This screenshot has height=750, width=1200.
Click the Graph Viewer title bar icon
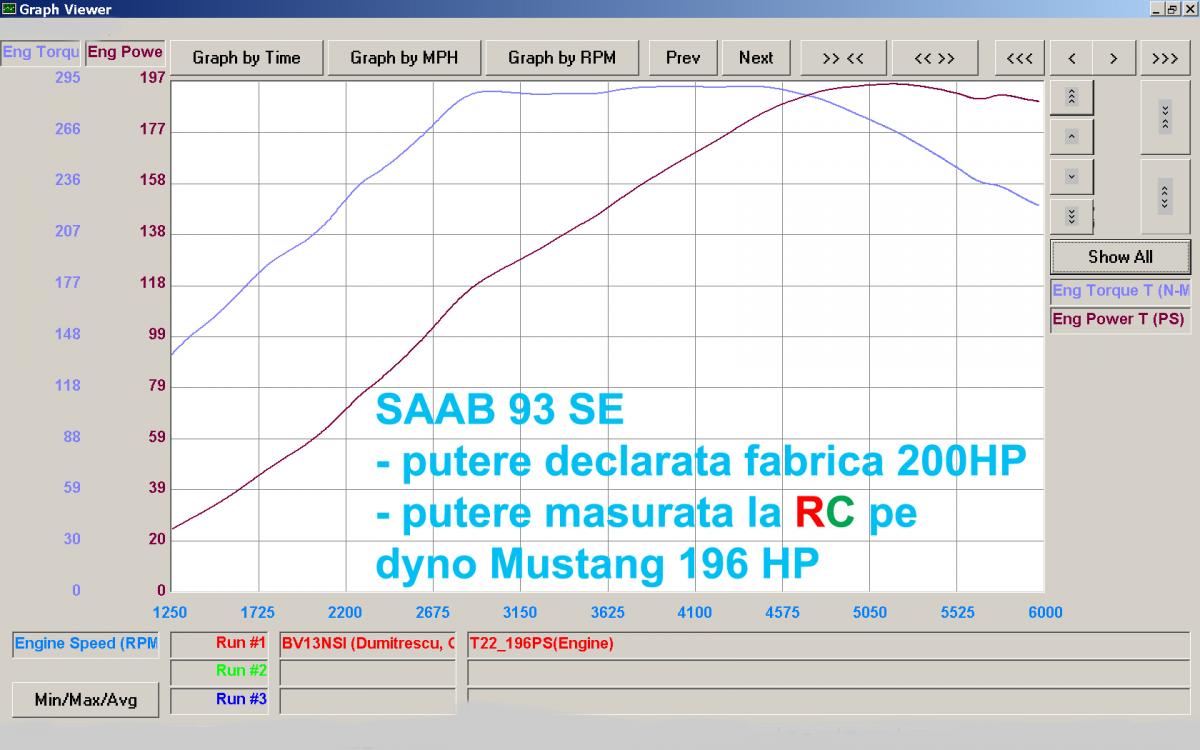(x=9, y=9)
